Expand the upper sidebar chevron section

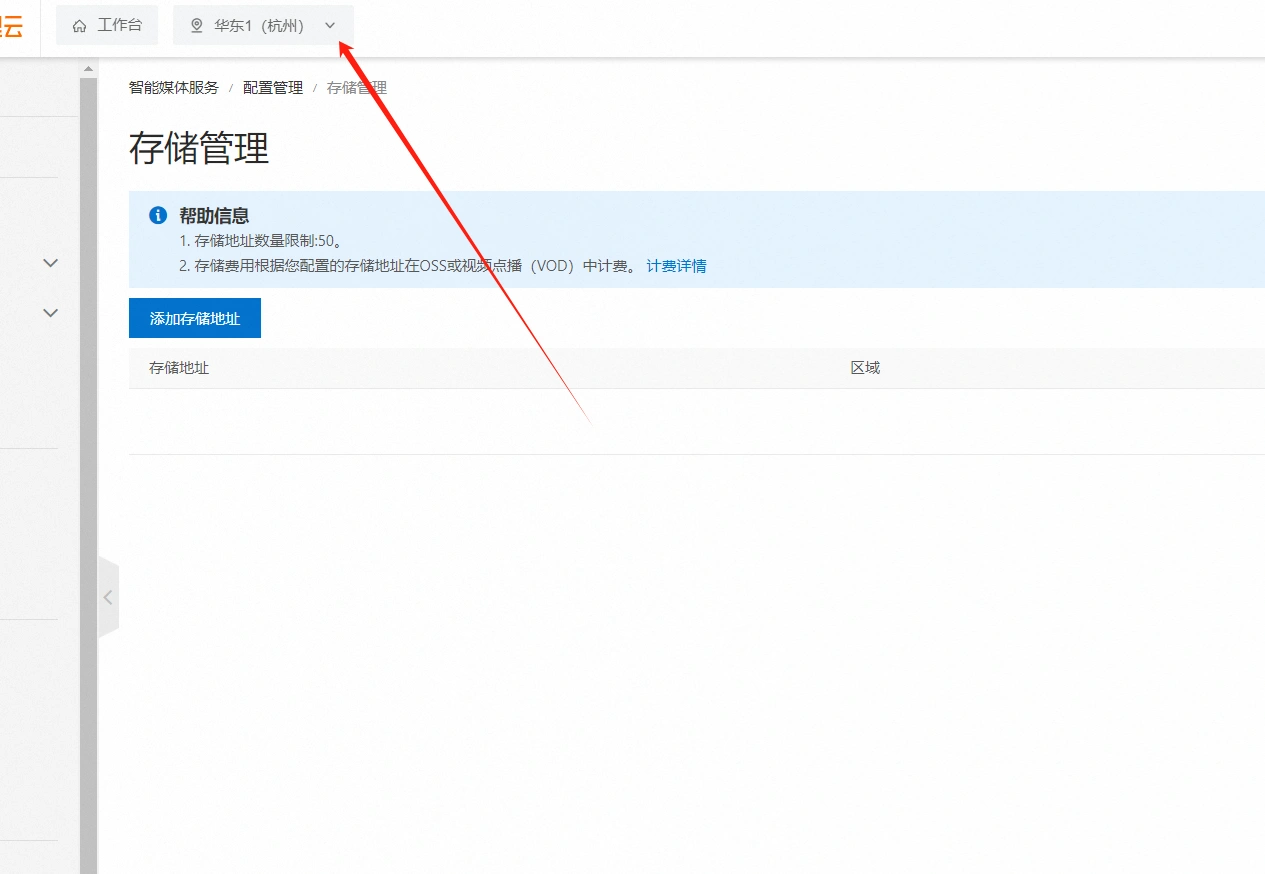[x=51, y=263]
